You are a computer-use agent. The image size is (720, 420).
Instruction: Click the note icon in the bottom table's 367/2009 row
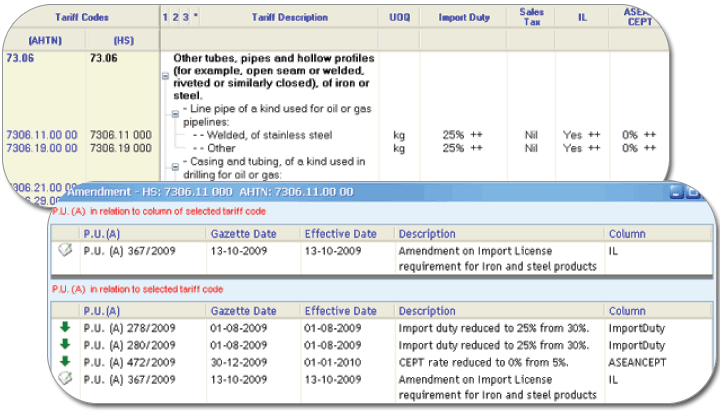(65, 378)
